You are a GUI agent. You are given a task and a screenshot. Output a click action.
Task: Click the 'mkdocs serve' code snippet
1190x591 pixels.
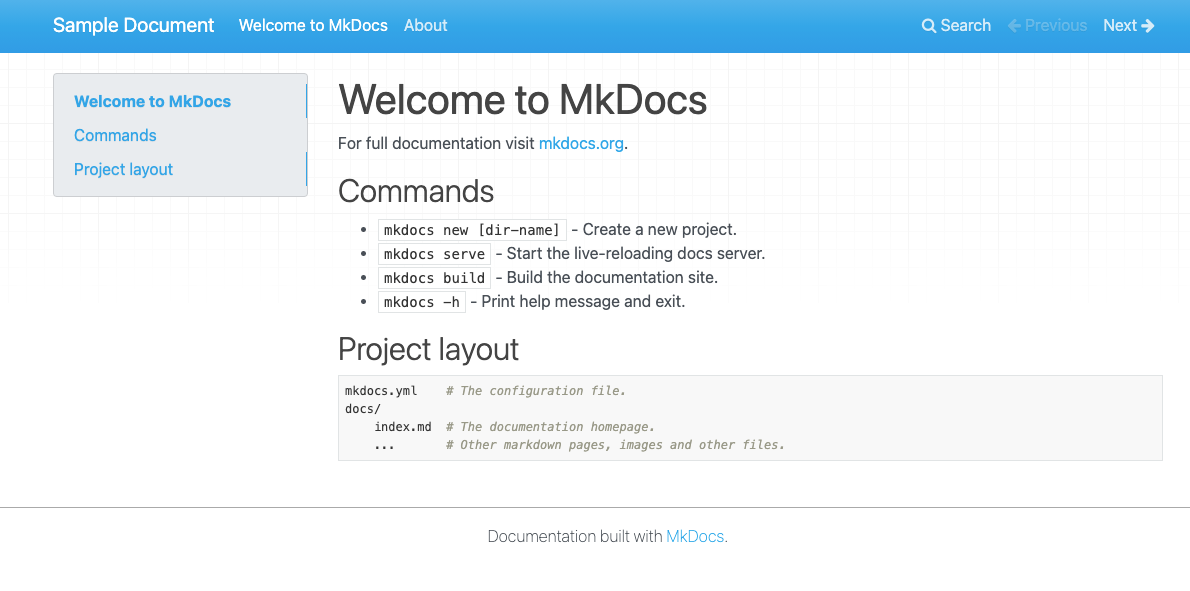pos(434,254)
